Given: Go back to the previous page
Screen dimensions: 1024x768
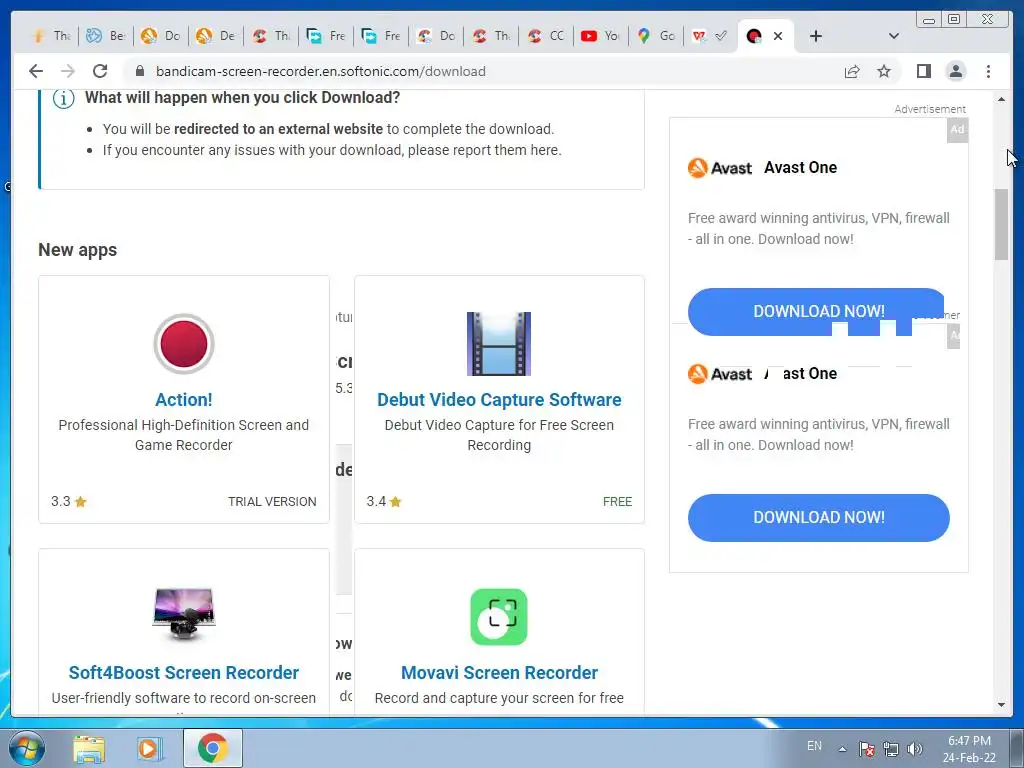Looking at the screenshot, I should click(x=36, y=71).
